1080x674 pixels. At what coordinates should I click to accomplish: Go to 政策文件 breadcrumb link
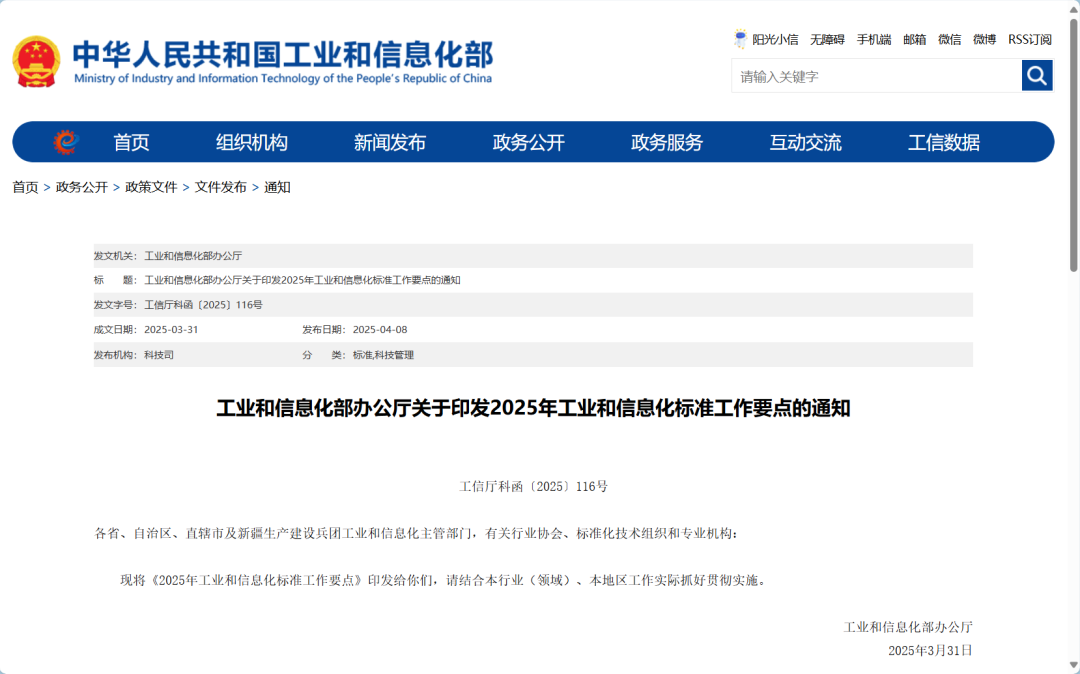pyautogui.click(x=151, y=187)
